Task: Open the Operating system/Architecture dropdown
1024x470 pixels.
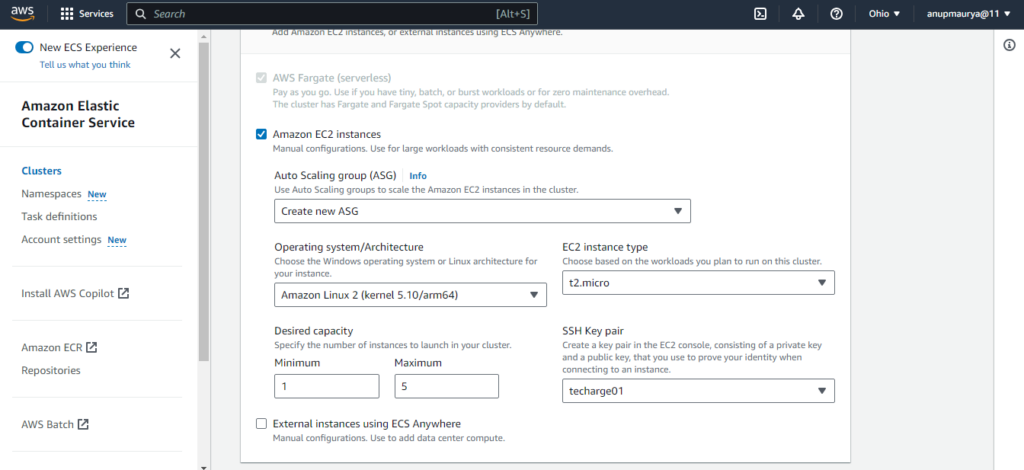Action: click(x=410, y=295)
